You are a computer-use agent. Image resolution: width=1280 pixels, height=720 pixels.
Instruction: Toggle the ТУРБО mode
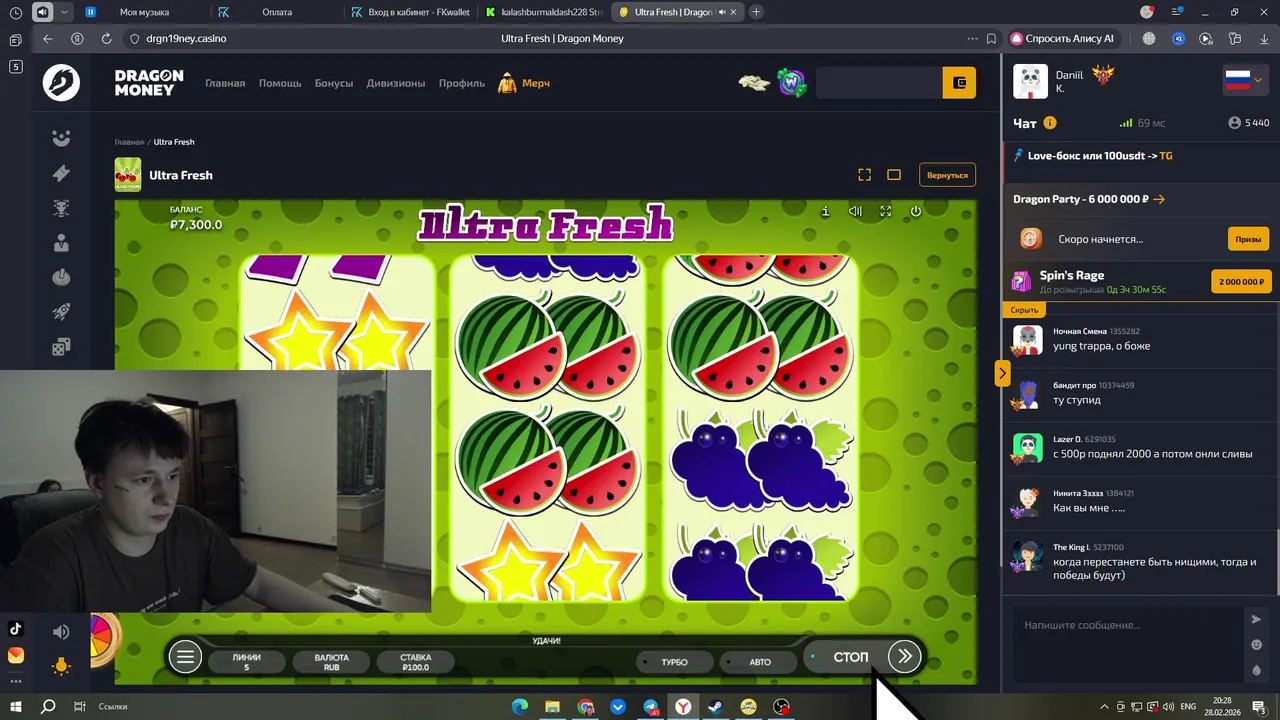coord(675,662)
